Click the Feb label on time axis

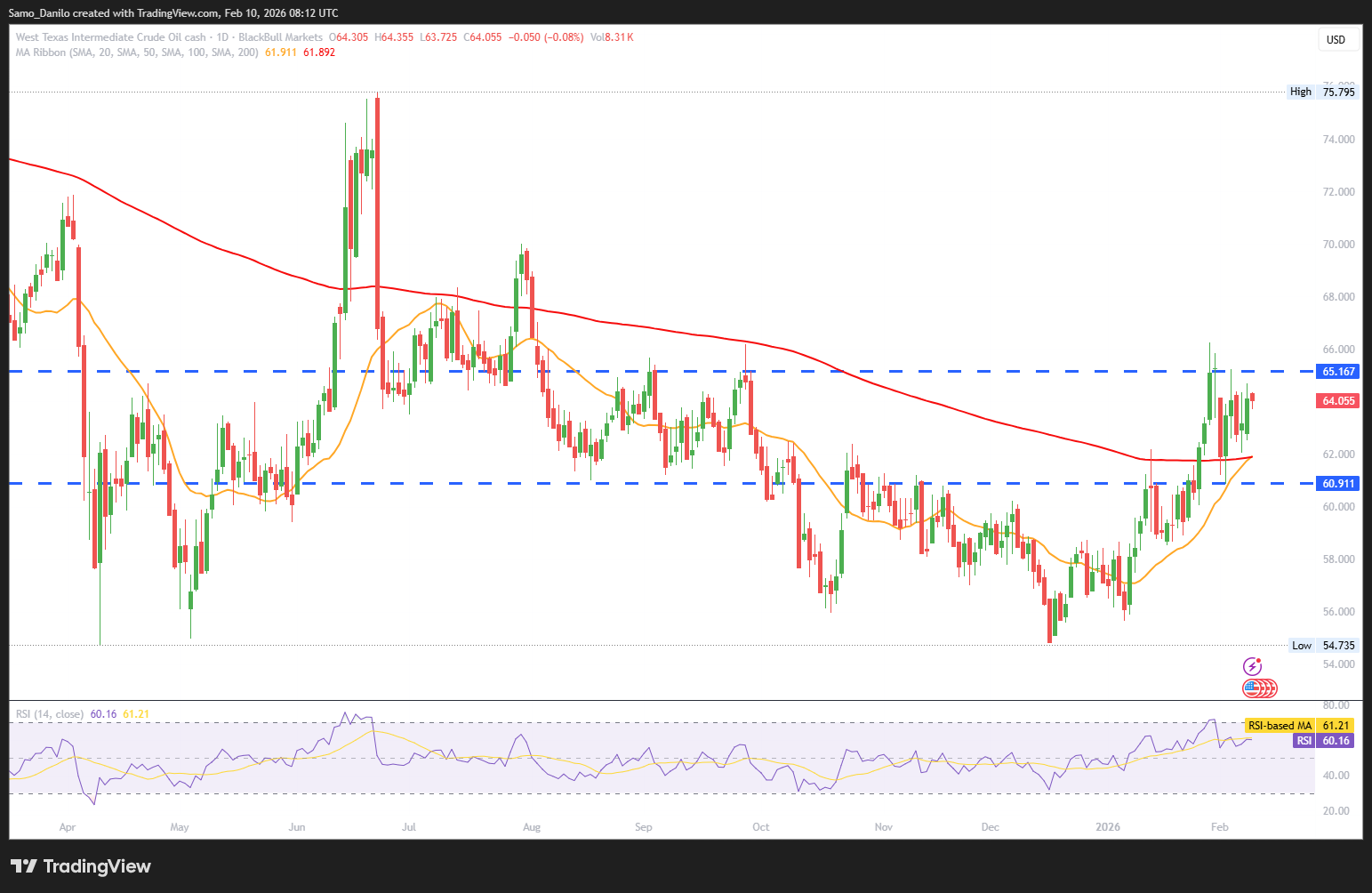pyautogui.click(x=1220, y=827)
